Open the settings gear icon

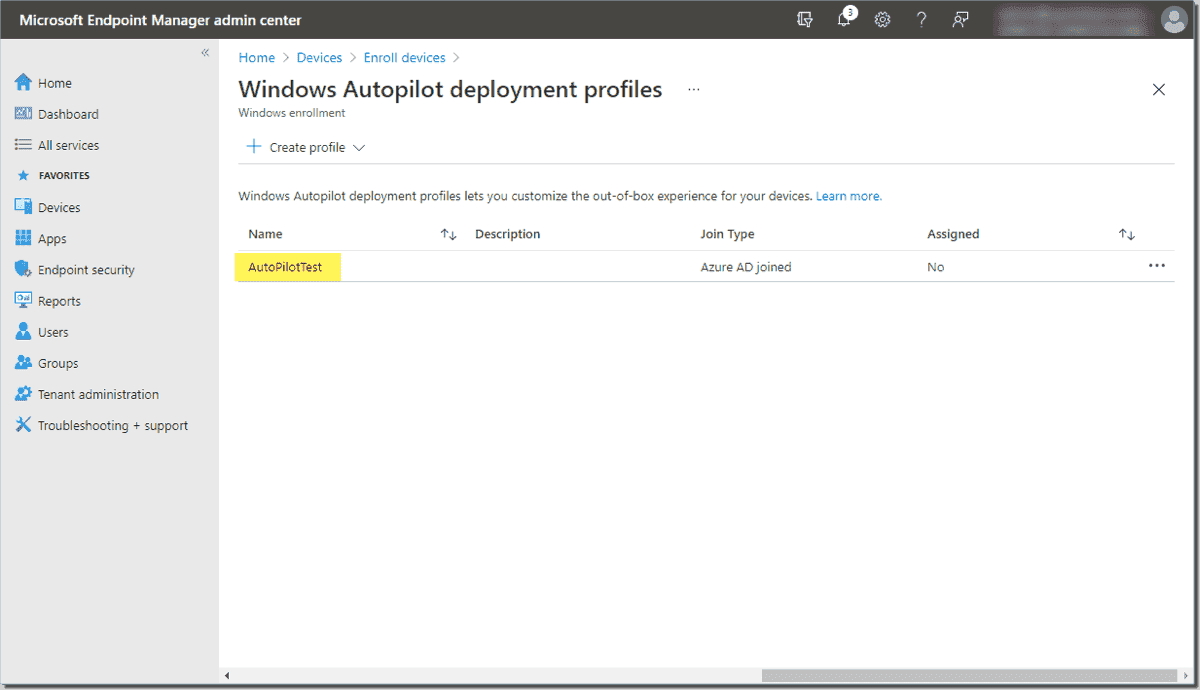(883, 20)
